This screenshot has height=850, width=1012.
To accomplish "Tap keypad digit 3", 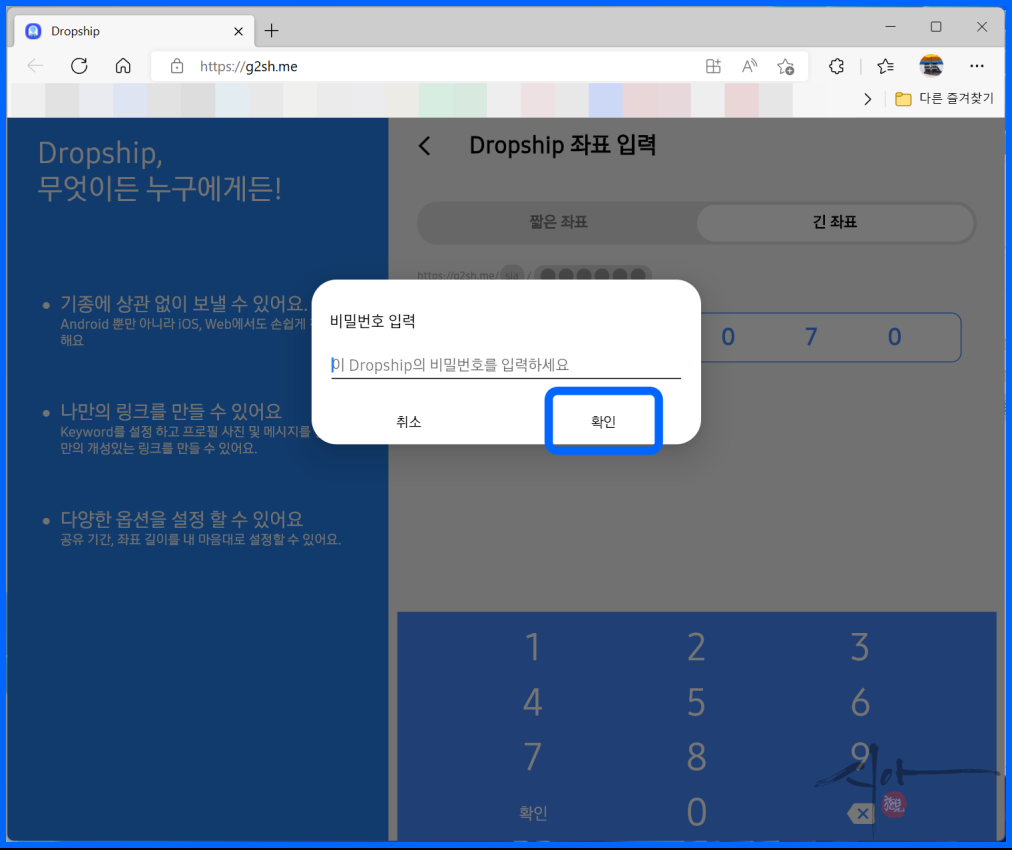I will click(x=860, y=647).
